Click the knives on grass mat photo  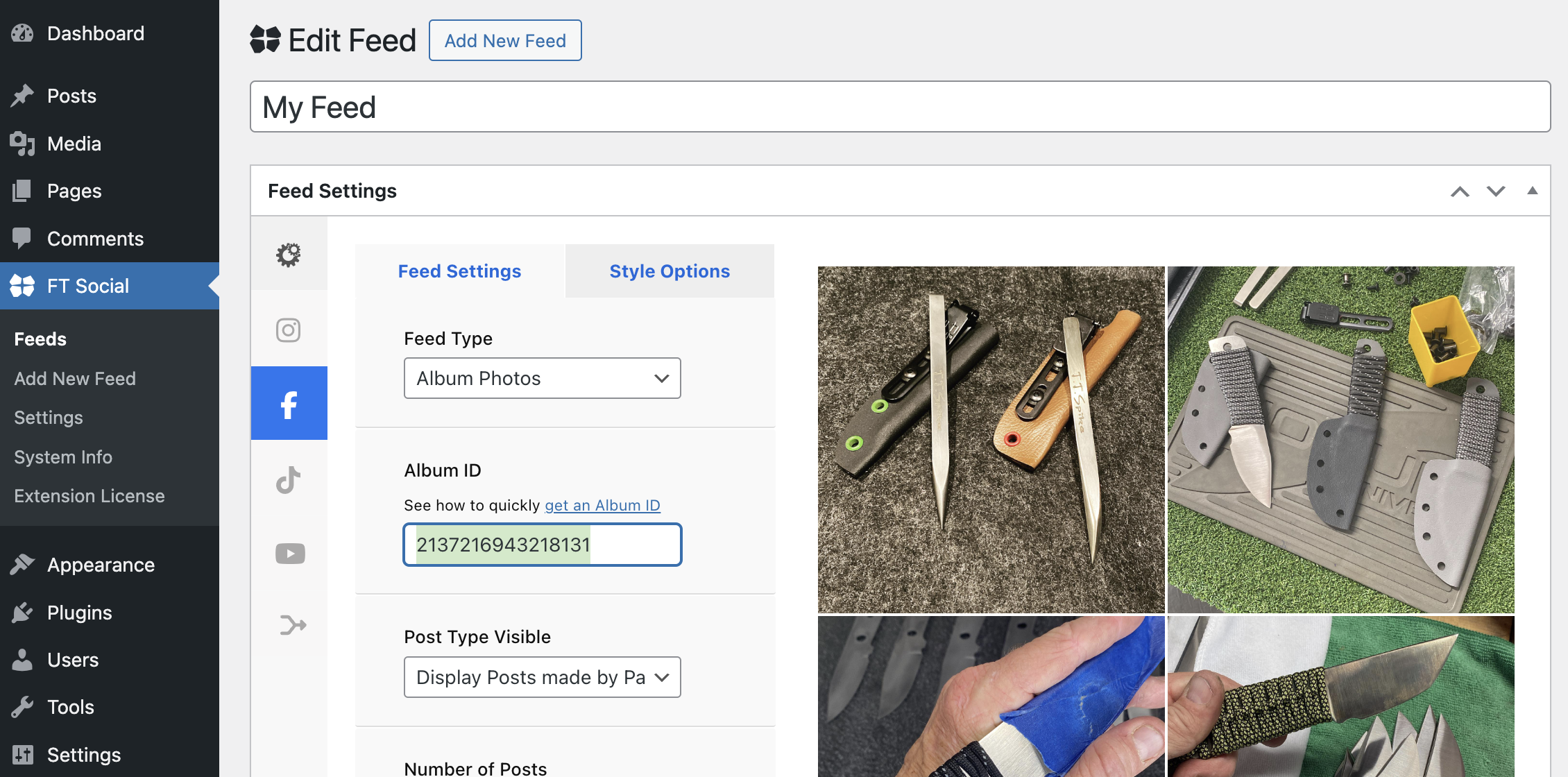1340,440
